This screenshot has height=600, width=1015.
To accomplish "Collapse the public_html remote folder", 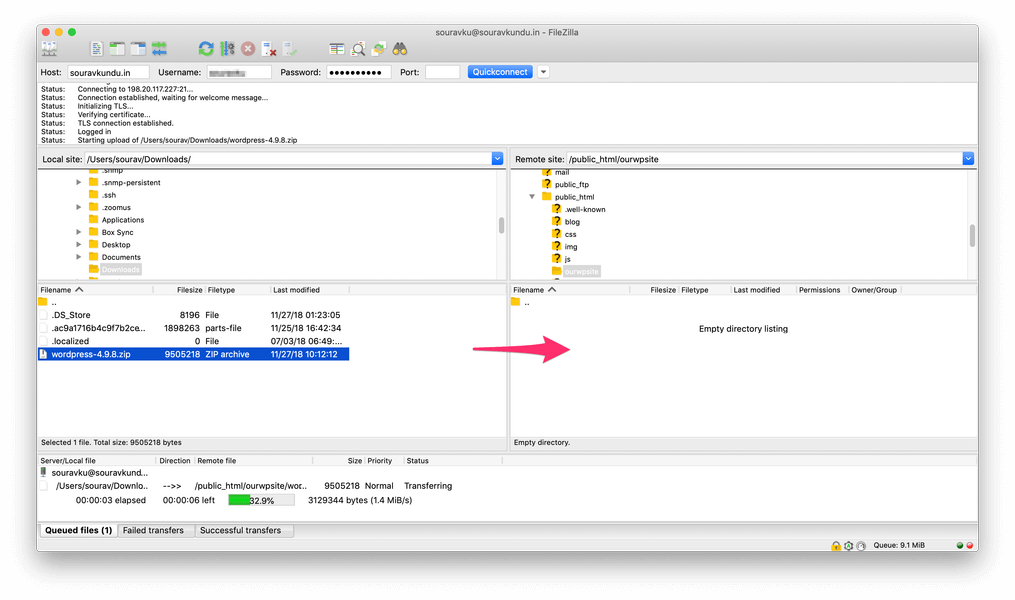I will 532,197.
